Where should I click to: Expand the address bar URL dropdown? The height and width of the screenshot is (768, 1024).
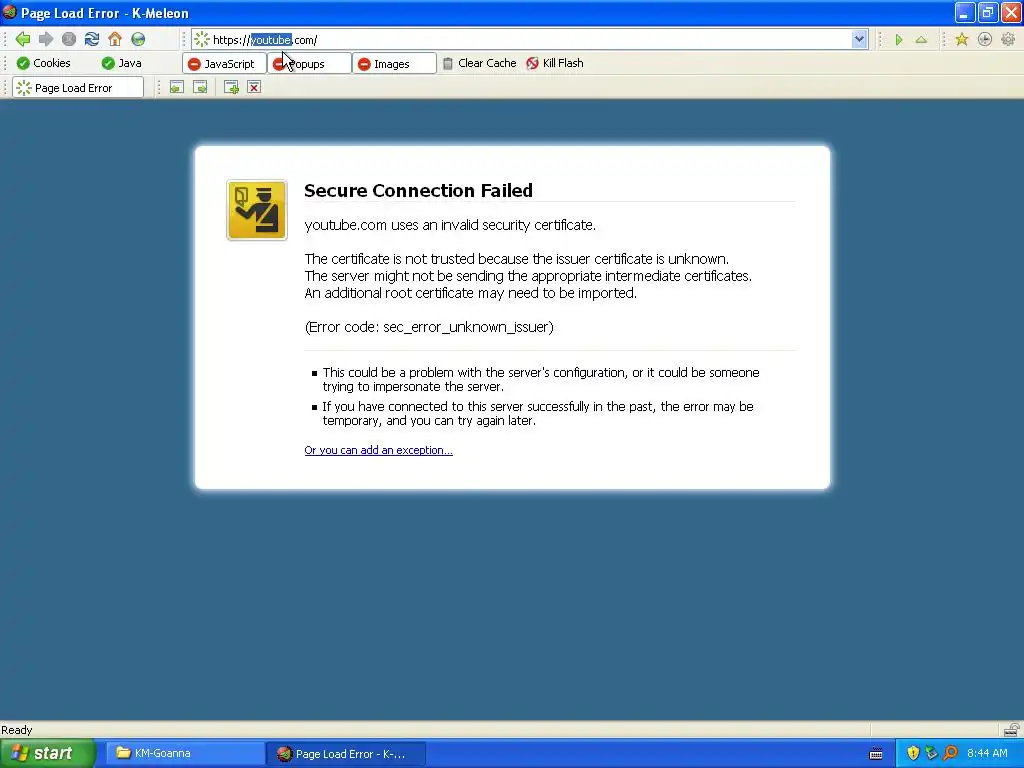859,39
